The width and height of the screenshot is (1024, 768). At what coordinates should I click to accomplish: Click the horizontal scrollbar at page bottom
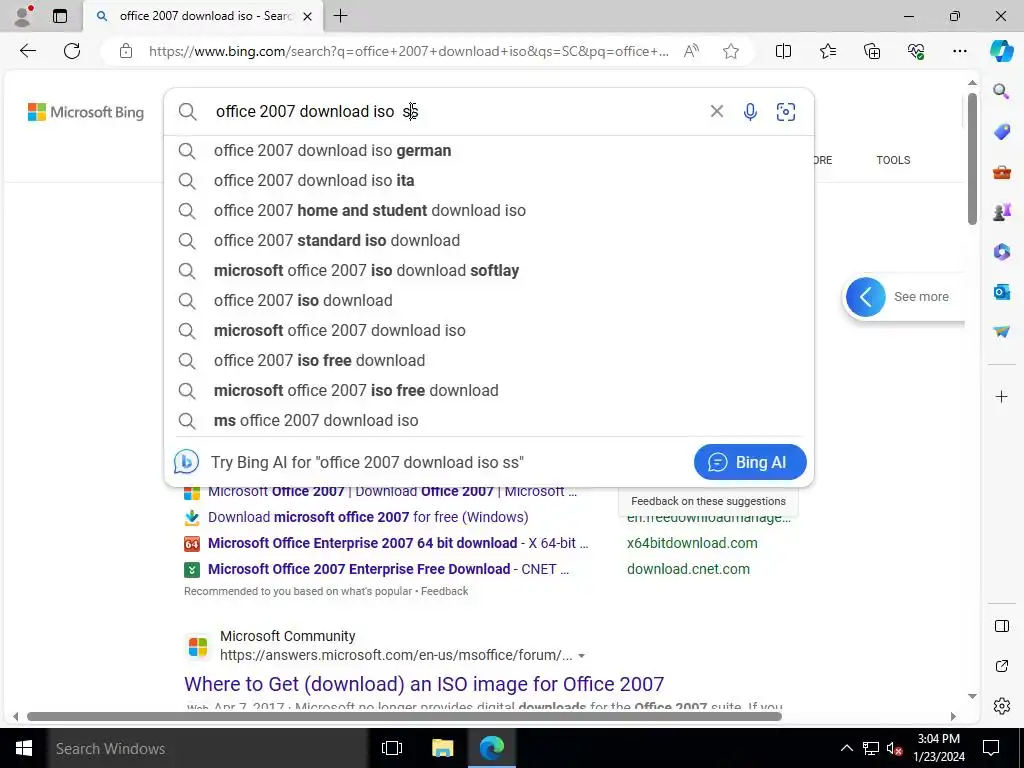pos(404,716)
